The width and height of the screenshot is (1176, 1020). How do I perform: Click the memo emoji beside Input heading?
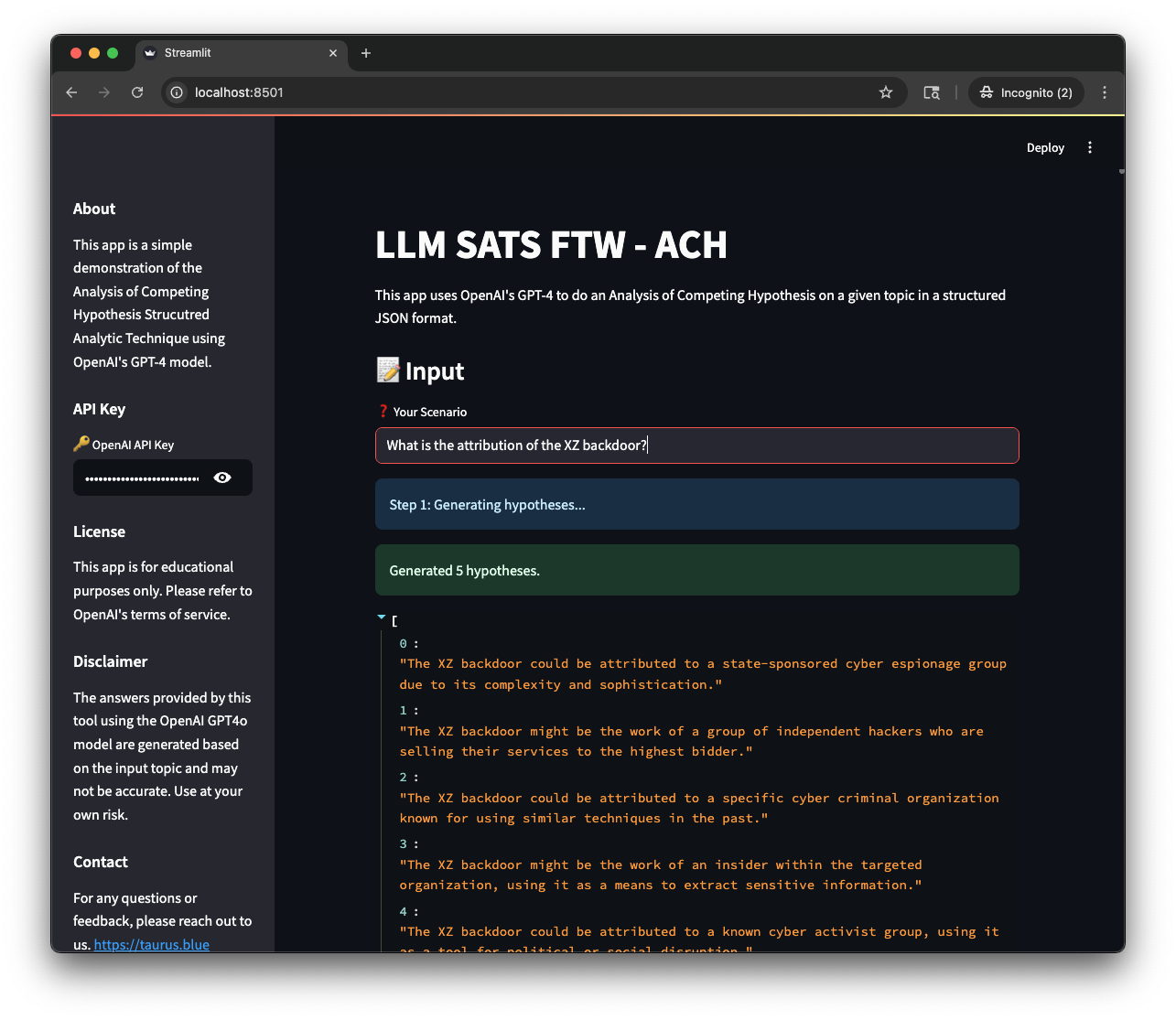click(x=388, y=370)
